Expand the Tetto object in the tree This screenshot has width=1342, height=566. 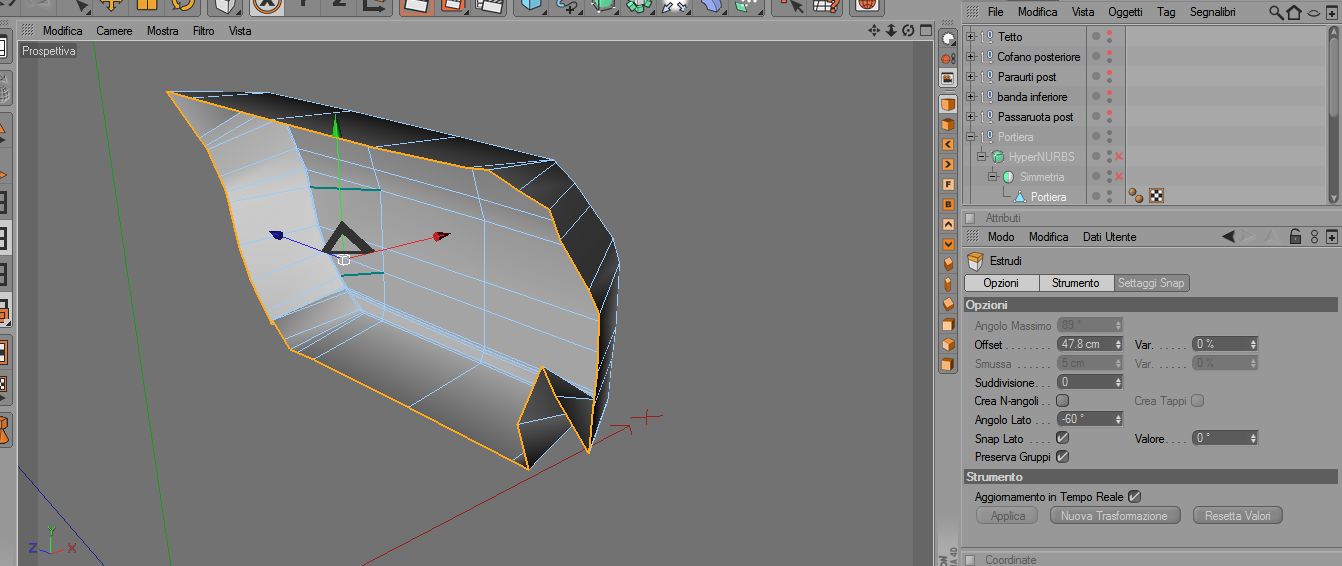(970, 37)
